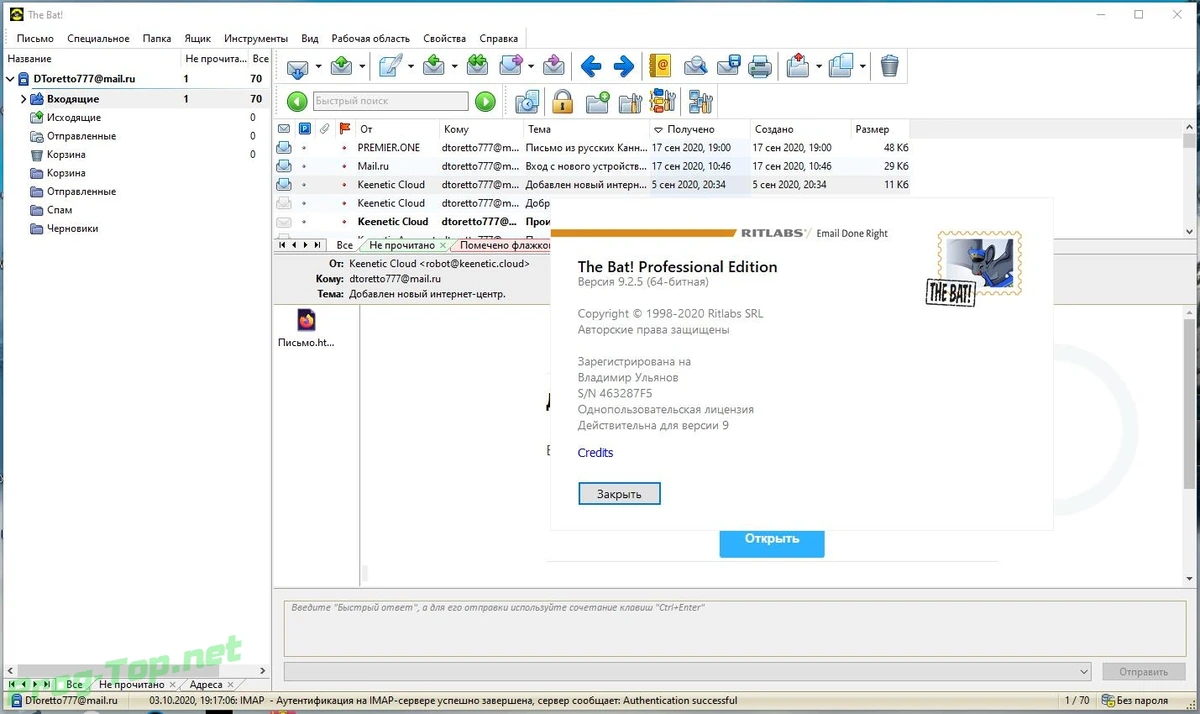Select the Спам folder

[59, 210]
